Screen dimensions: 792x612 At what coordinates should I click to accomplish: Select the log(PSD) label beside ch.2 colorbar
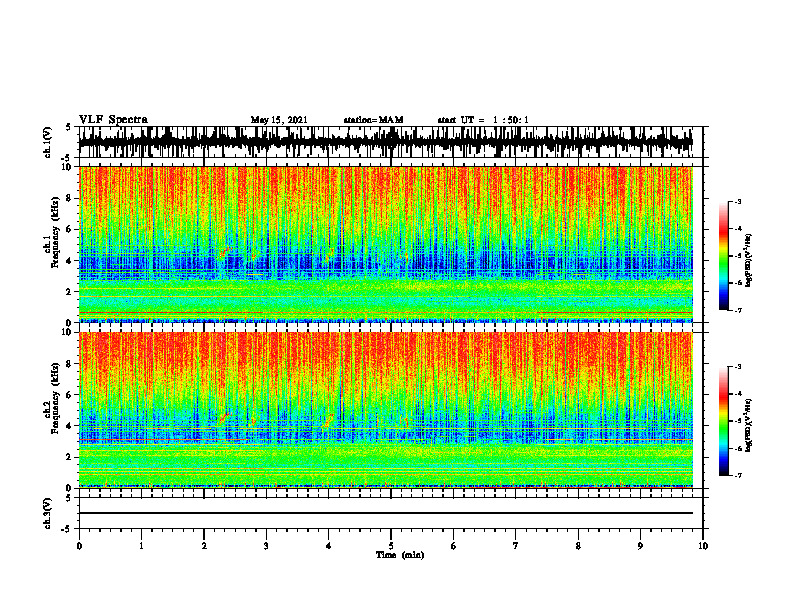[x=749, y=425]
